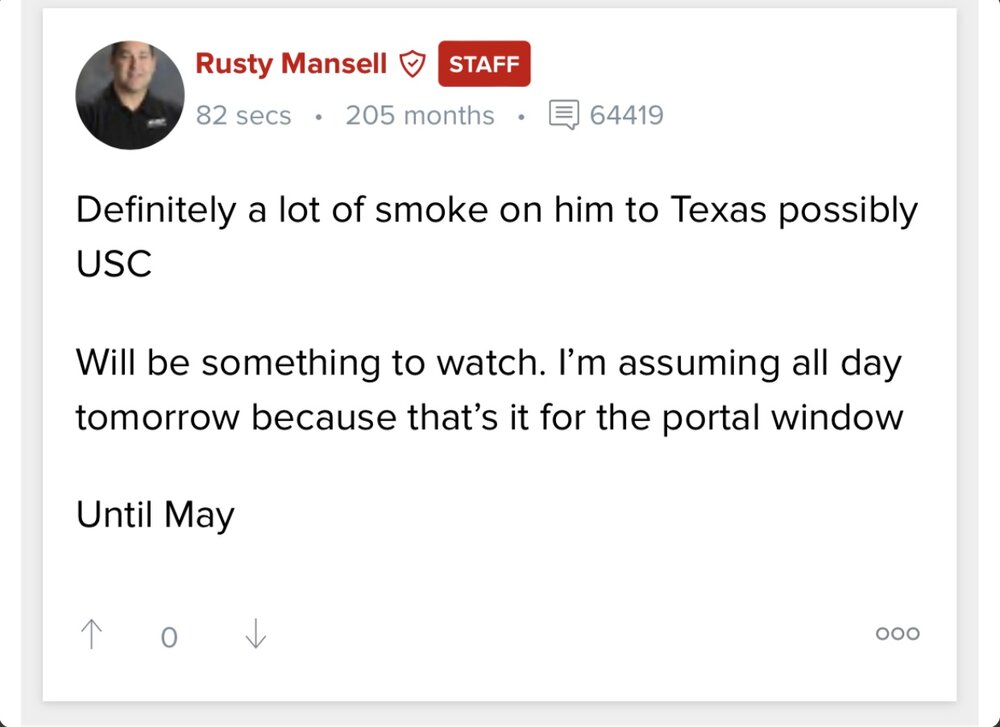Upvote Rusty Mansell's post
The height and width of the screenshot is (727, 1000).
[91, 634]
